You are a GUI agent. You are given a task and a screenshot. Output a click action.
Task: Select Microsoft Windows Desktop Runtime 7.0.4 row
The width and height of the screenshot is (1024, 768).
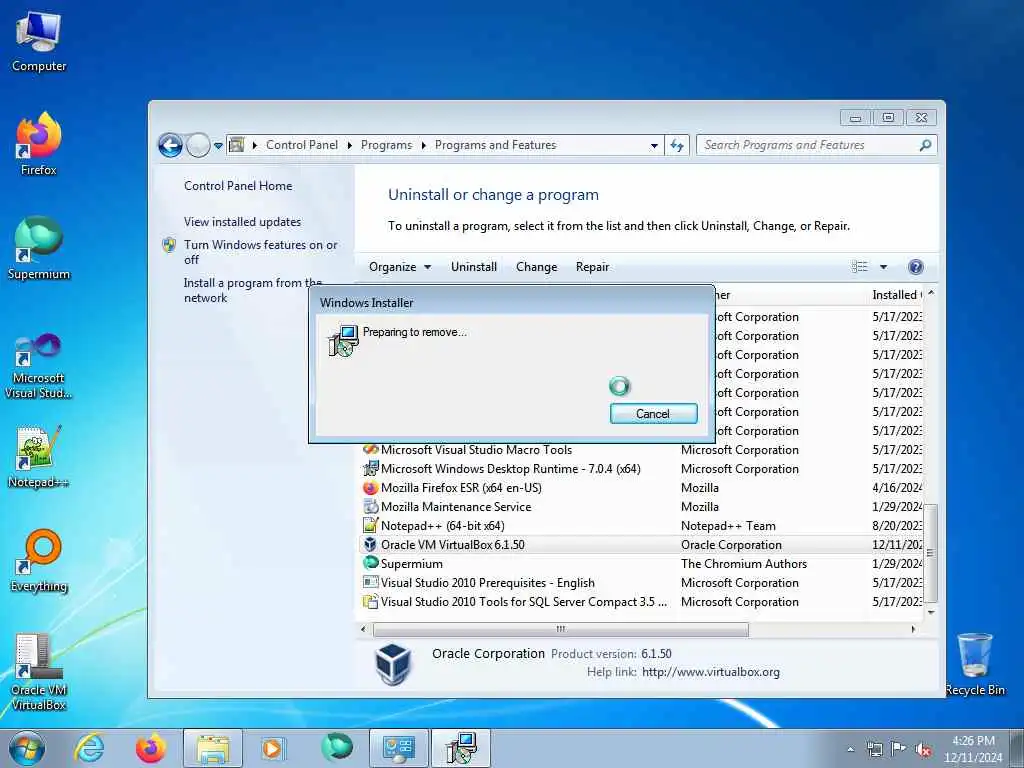[x=643, y=469]
